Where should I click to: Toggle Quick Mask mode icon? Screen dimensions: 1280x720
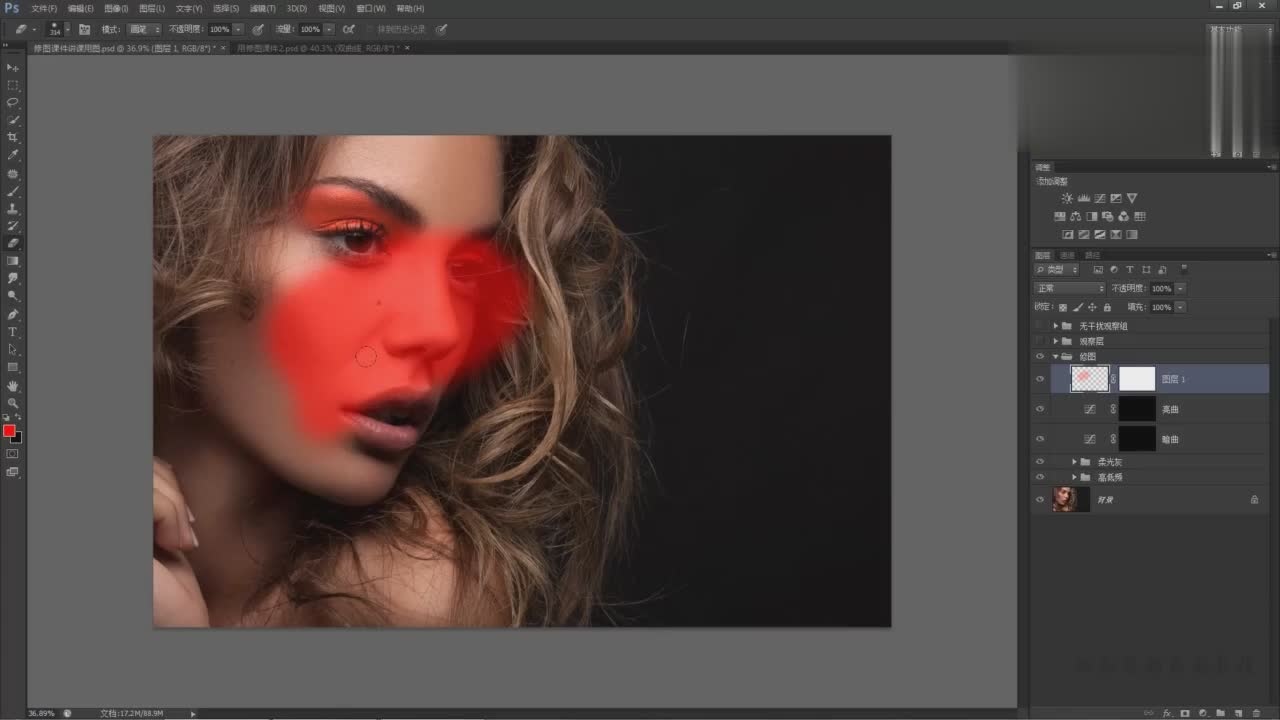point(13,453)
